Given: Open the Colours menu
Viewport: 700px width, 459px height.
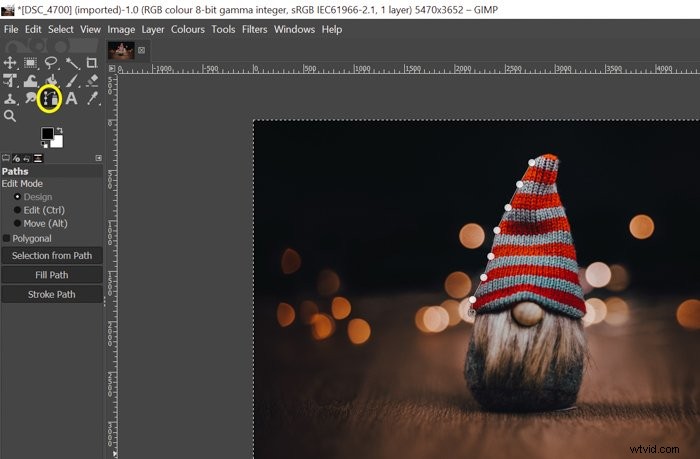Looking at the screenshot, I should [188, 29].
